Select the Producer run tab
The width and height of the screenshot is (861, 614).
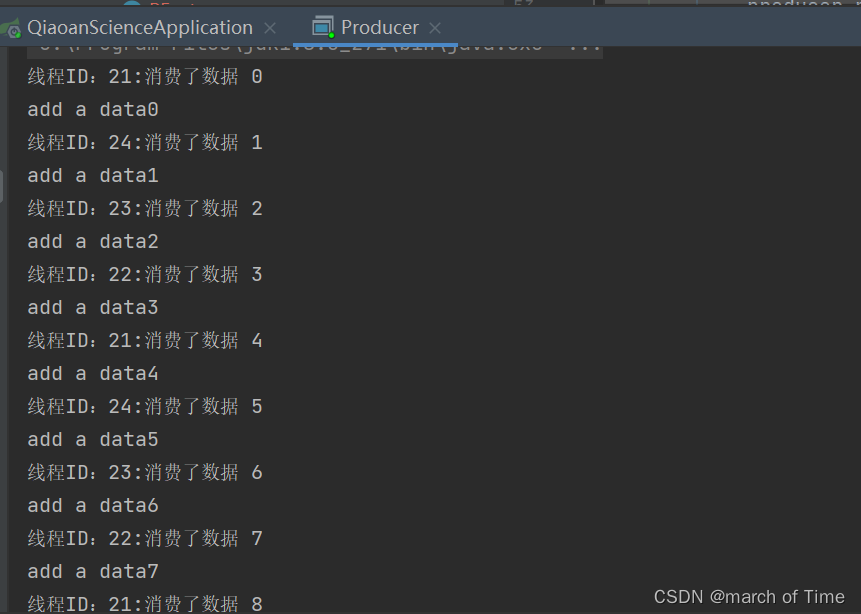click(379, 27)
